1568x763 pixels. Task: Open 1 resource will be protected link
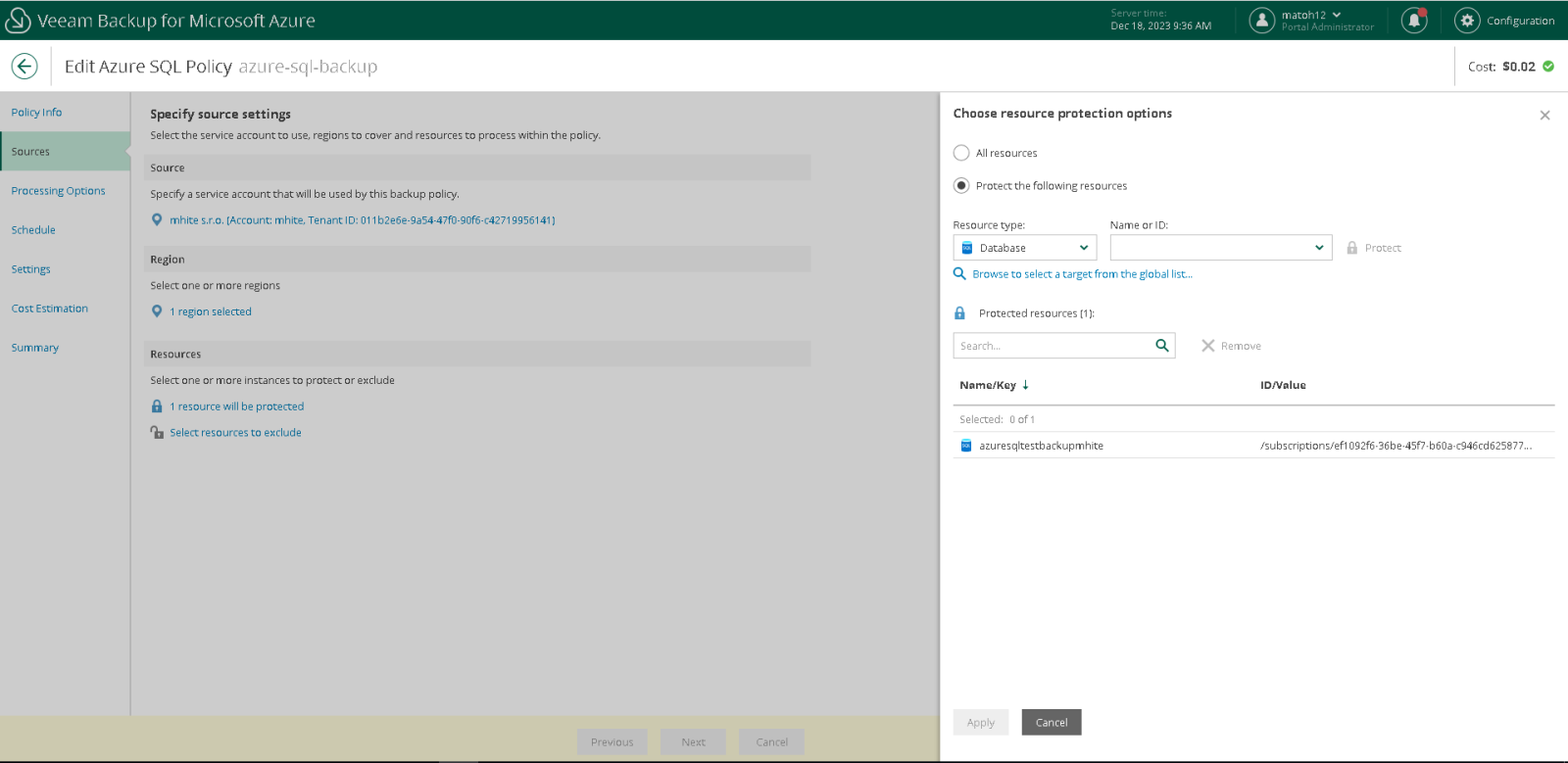(236, 406)
